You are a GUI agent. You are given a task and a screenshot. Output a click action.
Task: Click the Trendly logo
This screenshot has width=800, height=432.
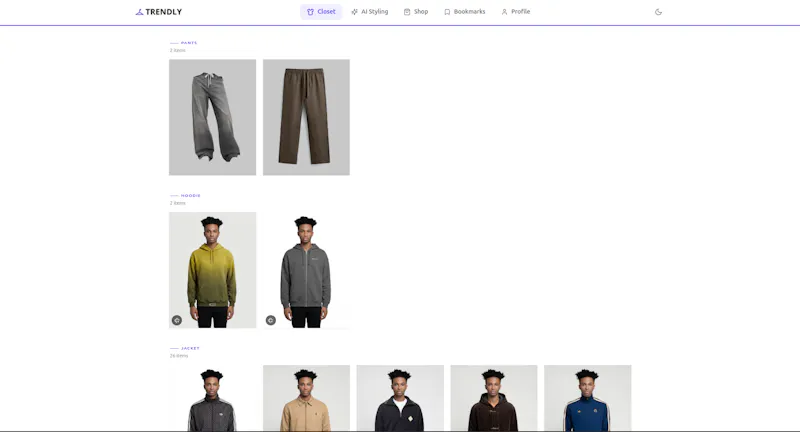[159, 12]
